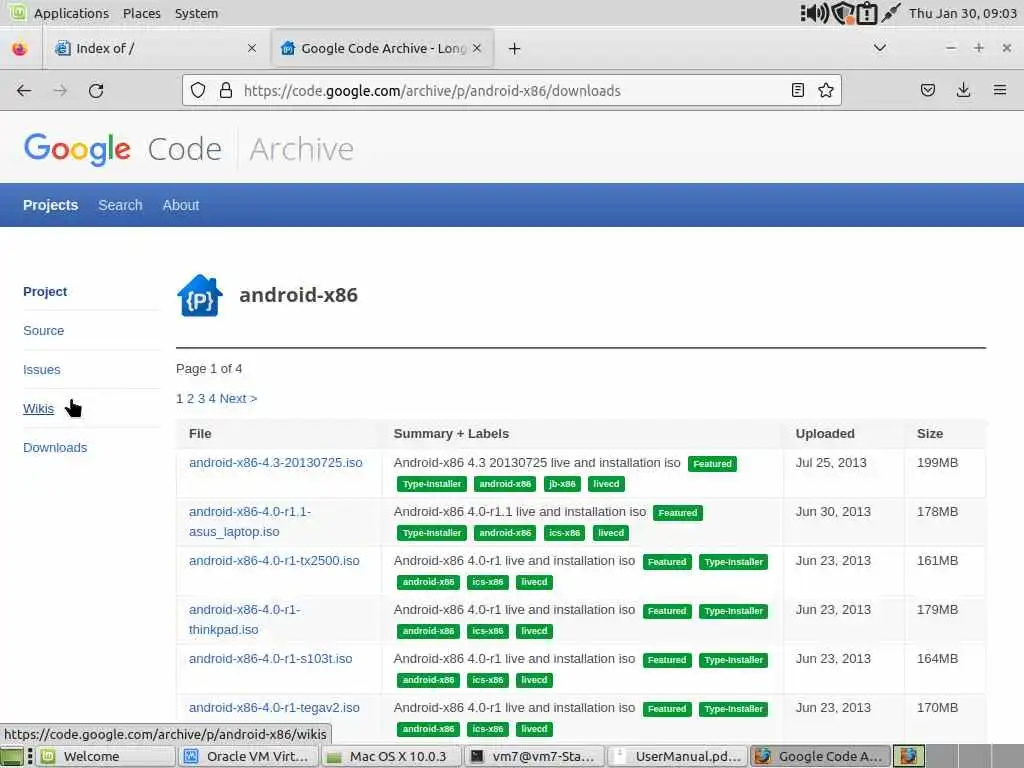Go to page 3 of downloads
Screen dimensions: 1024x768
[201, 398]
